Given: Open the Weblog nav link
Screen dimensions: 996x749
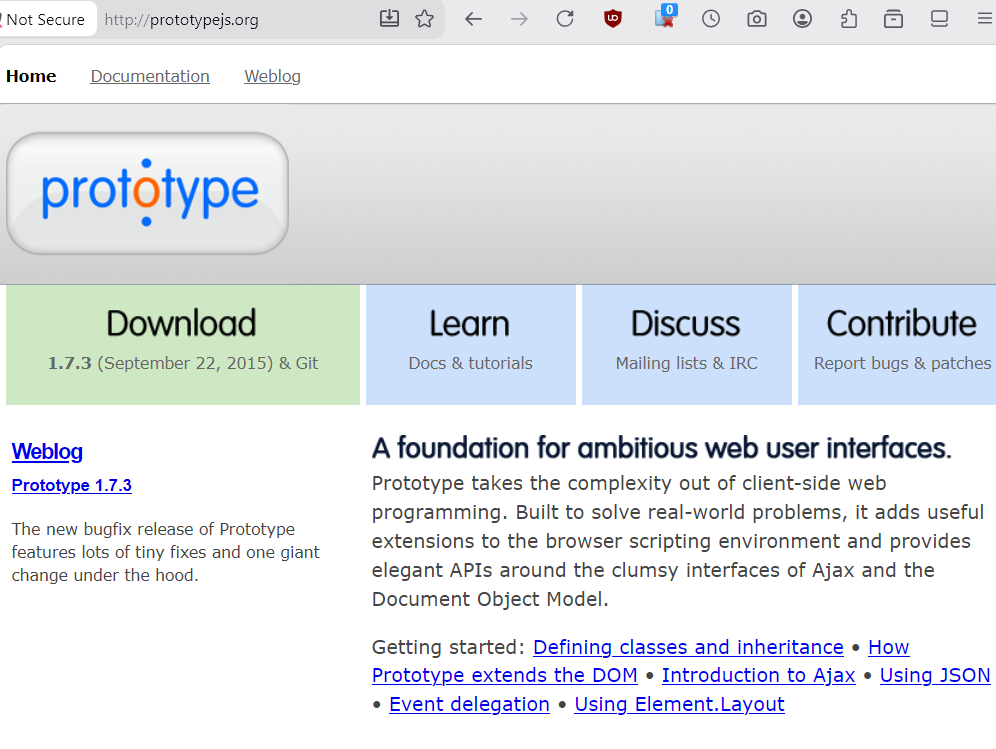Looking at the screenshot, I should tap(273, 76).
